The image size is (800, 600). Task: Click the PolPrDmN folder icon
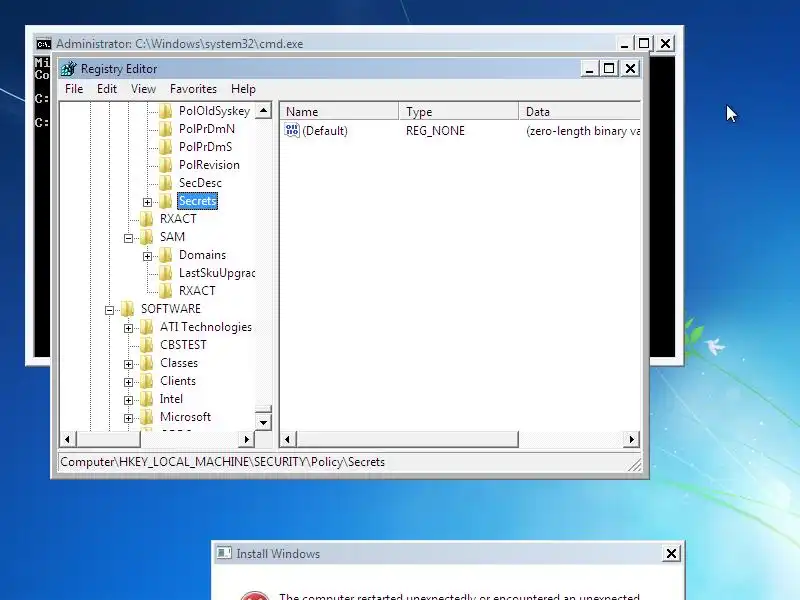click(165, 129)
